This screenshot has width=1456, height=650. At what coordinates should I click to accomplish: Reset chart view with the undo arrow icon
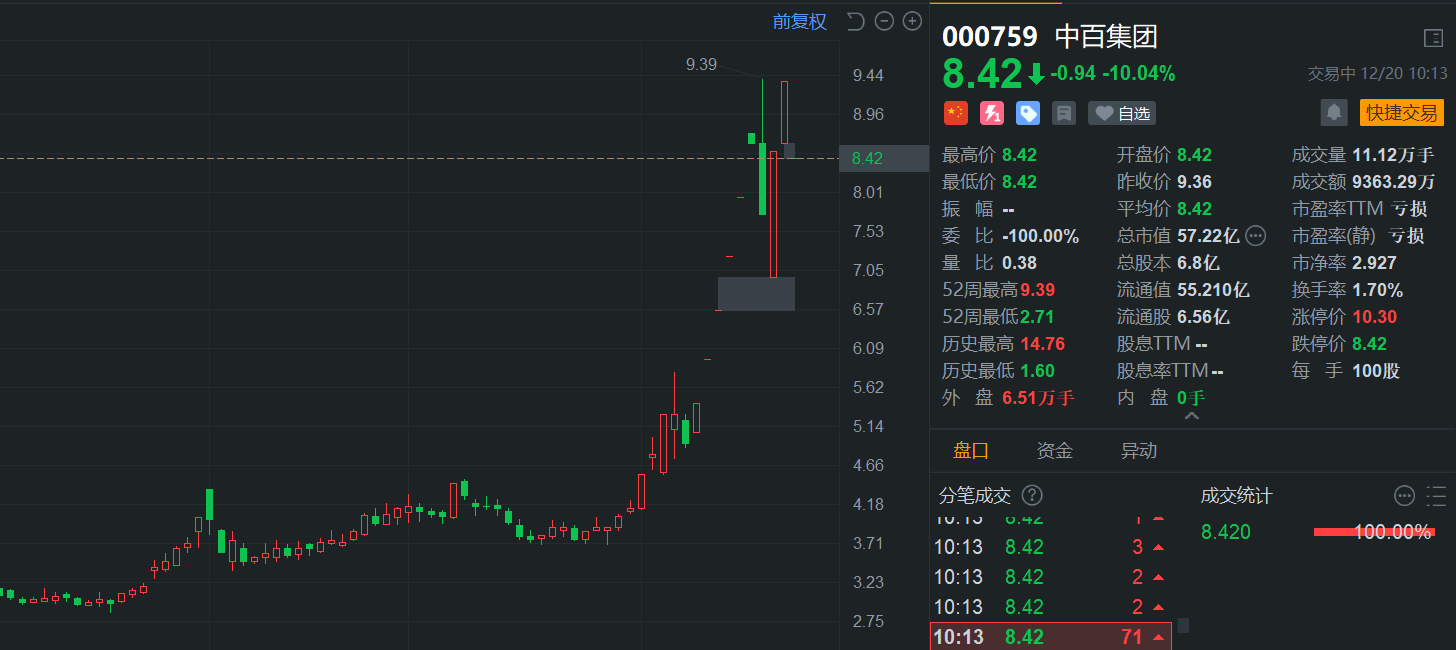tap(855, 21)
